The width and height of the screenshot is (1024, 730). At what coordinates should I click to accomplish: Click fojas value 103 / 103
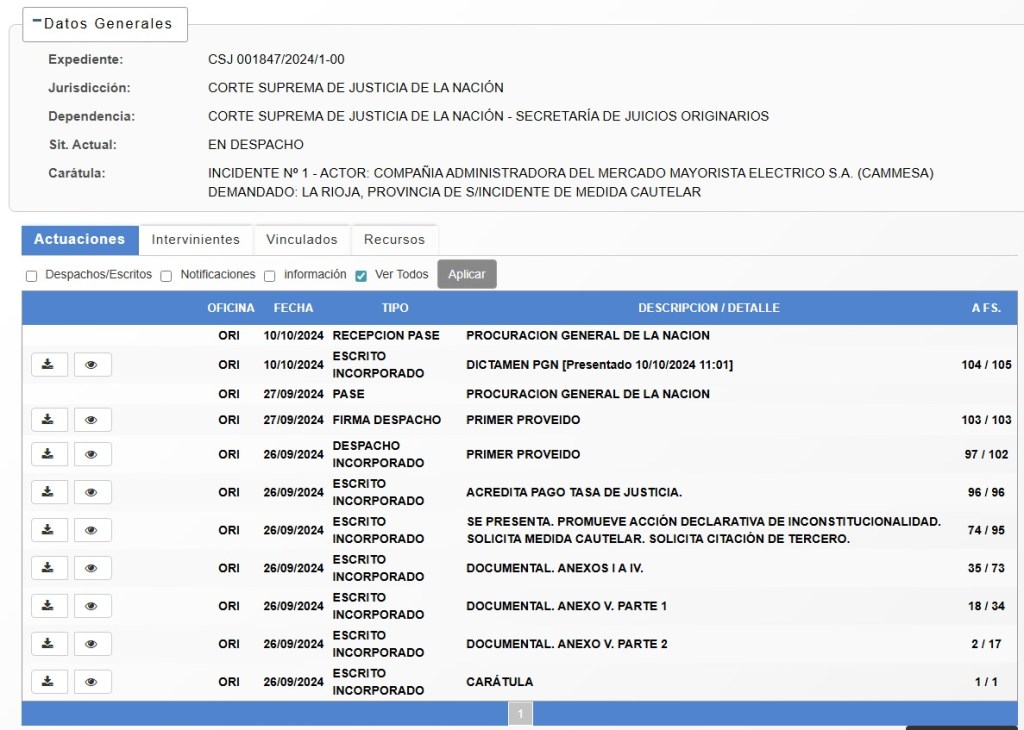click(986, 420)
